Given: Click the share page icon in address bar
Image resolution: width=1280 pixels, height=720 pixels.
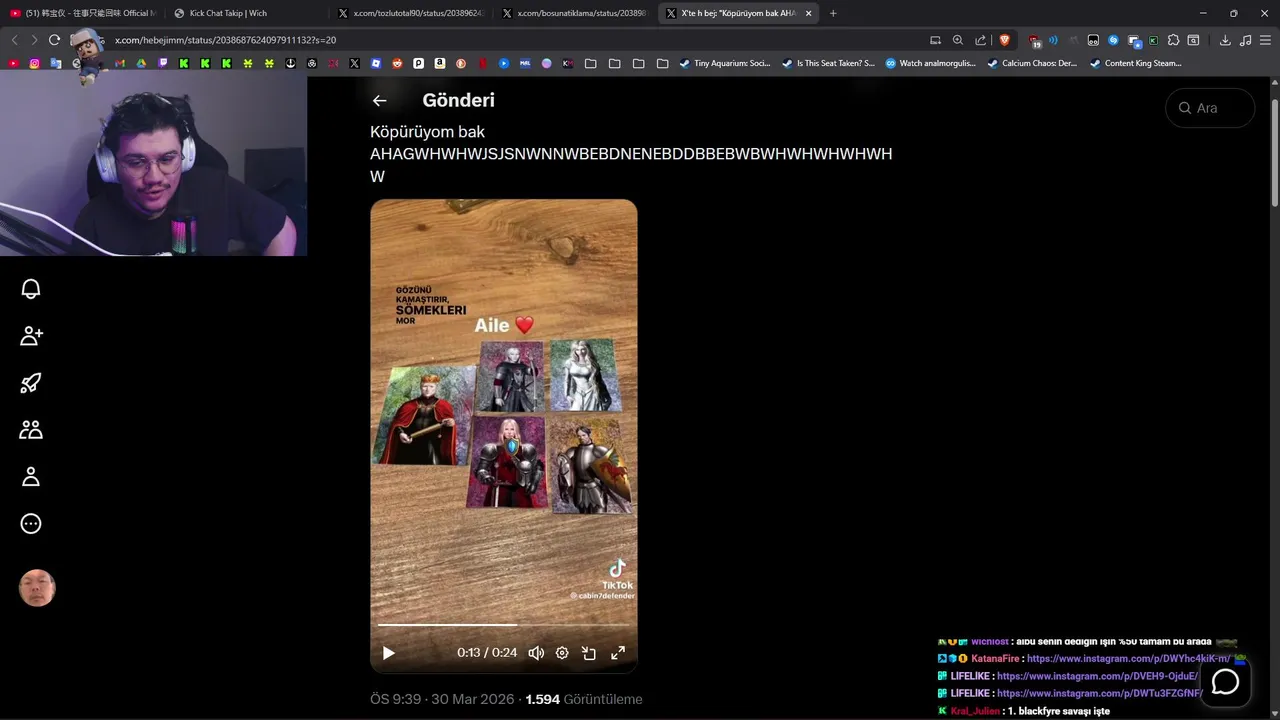Looking at the screenshot, I should 981,40.
